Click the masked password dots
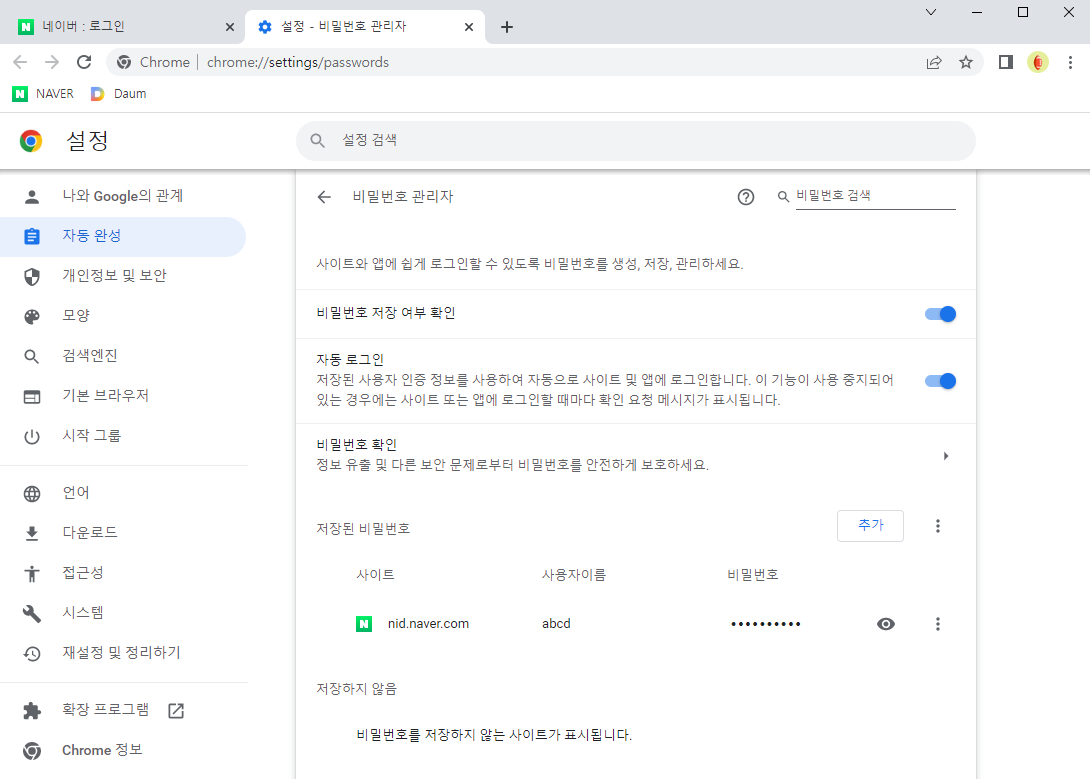The width and height of the screenshot is (1090, 779). pyautogui.click(x=765, y=624)
